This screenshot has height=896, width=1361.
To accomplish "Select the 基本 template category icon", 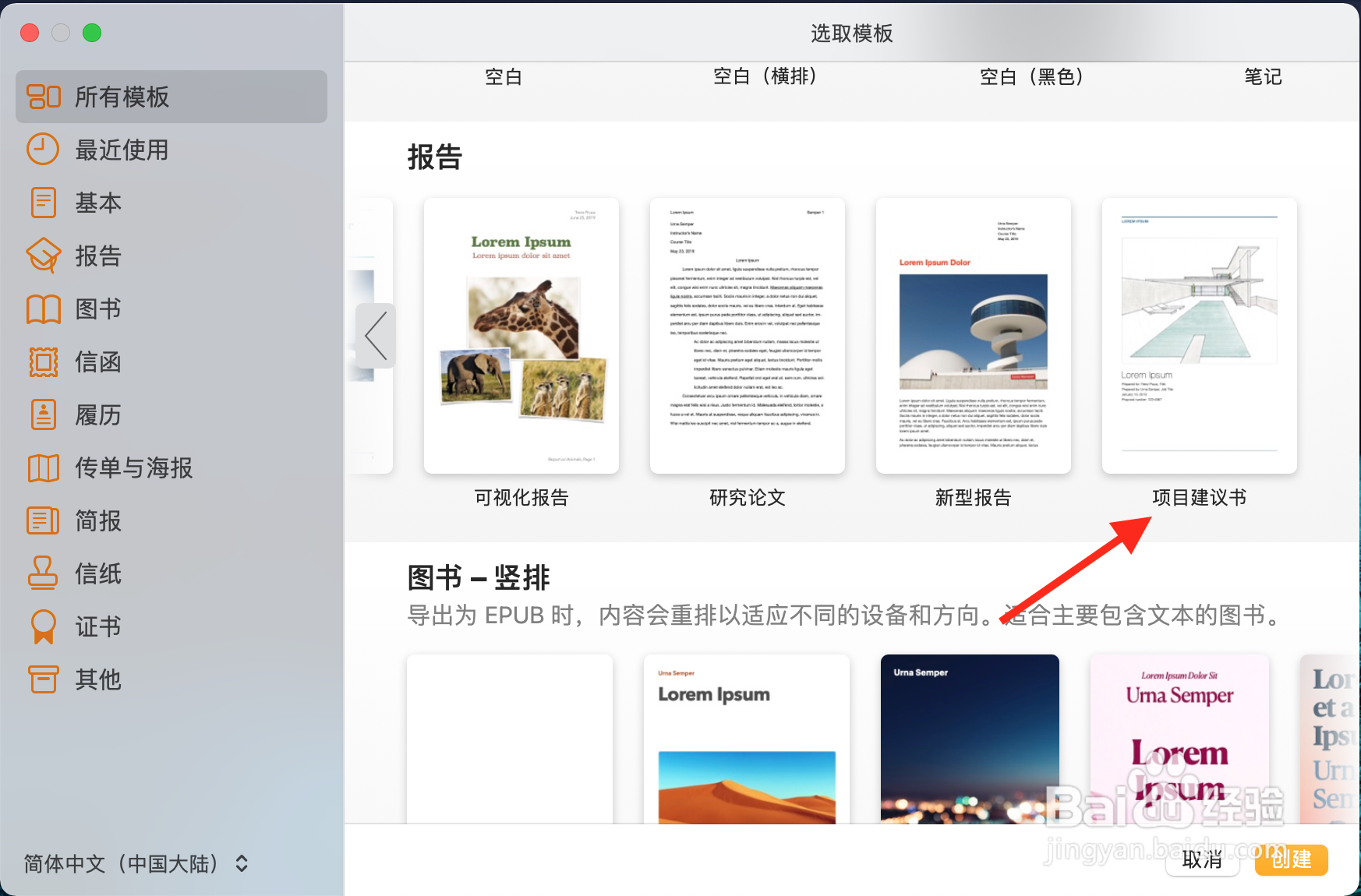I will tap(43, 202).
